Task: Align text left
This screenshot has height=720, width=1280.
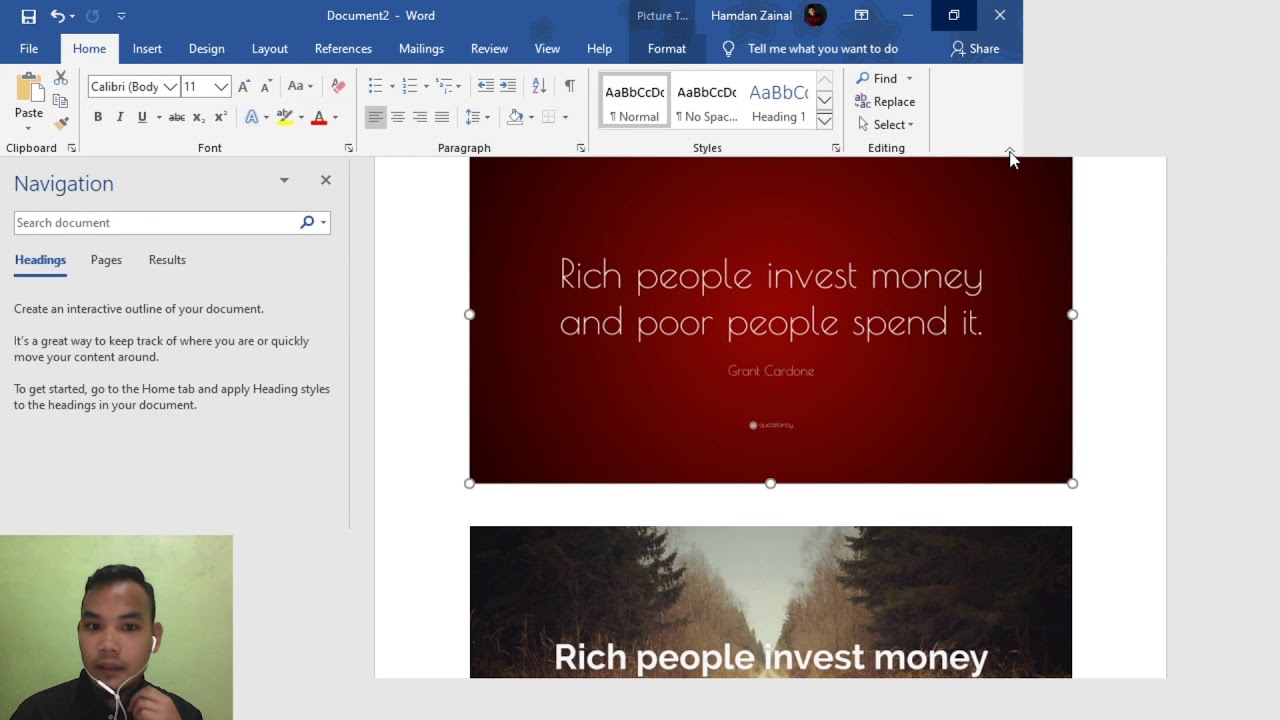Action: 375,117
